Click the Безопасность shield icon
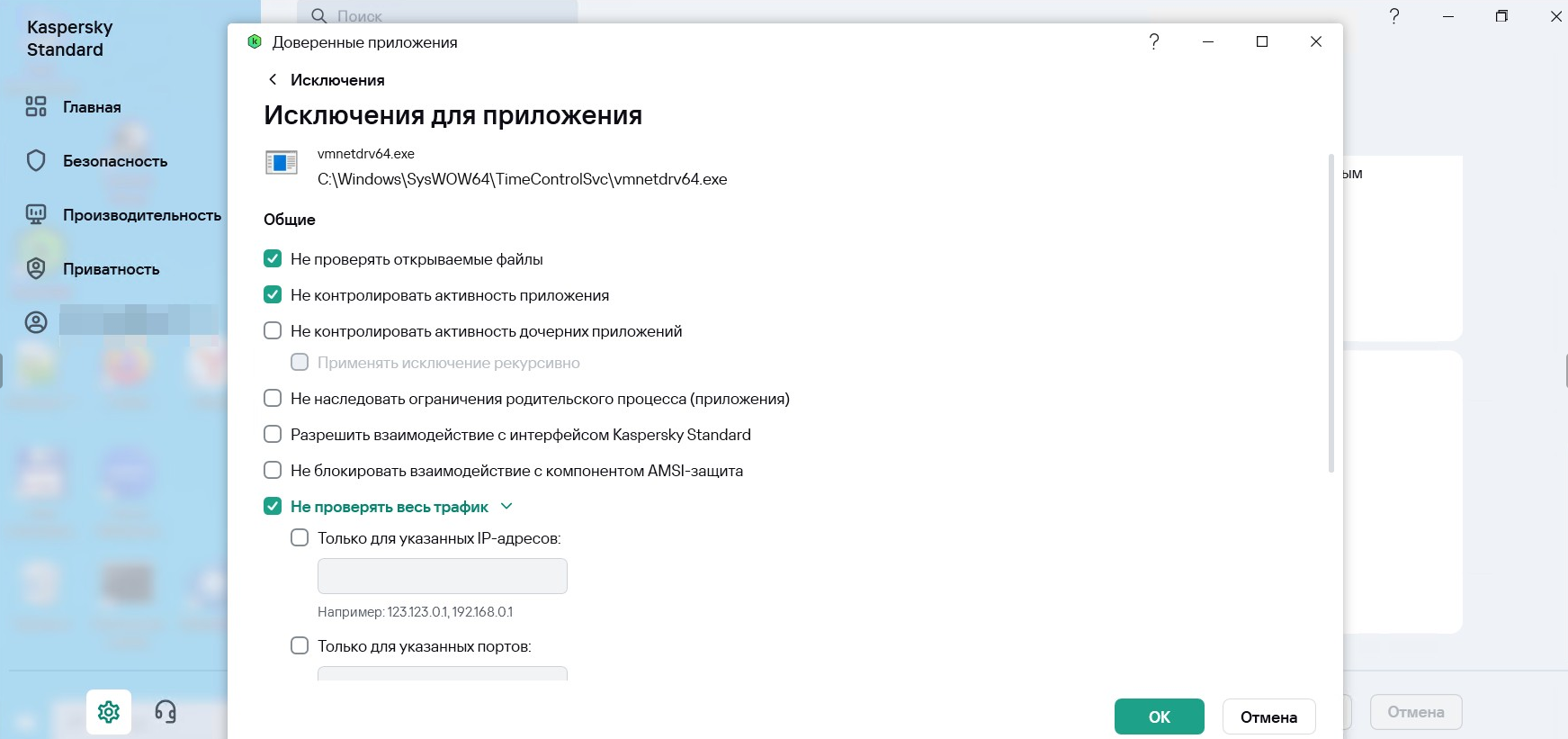This screenshot has height=739, width=1568. point(36,161)
